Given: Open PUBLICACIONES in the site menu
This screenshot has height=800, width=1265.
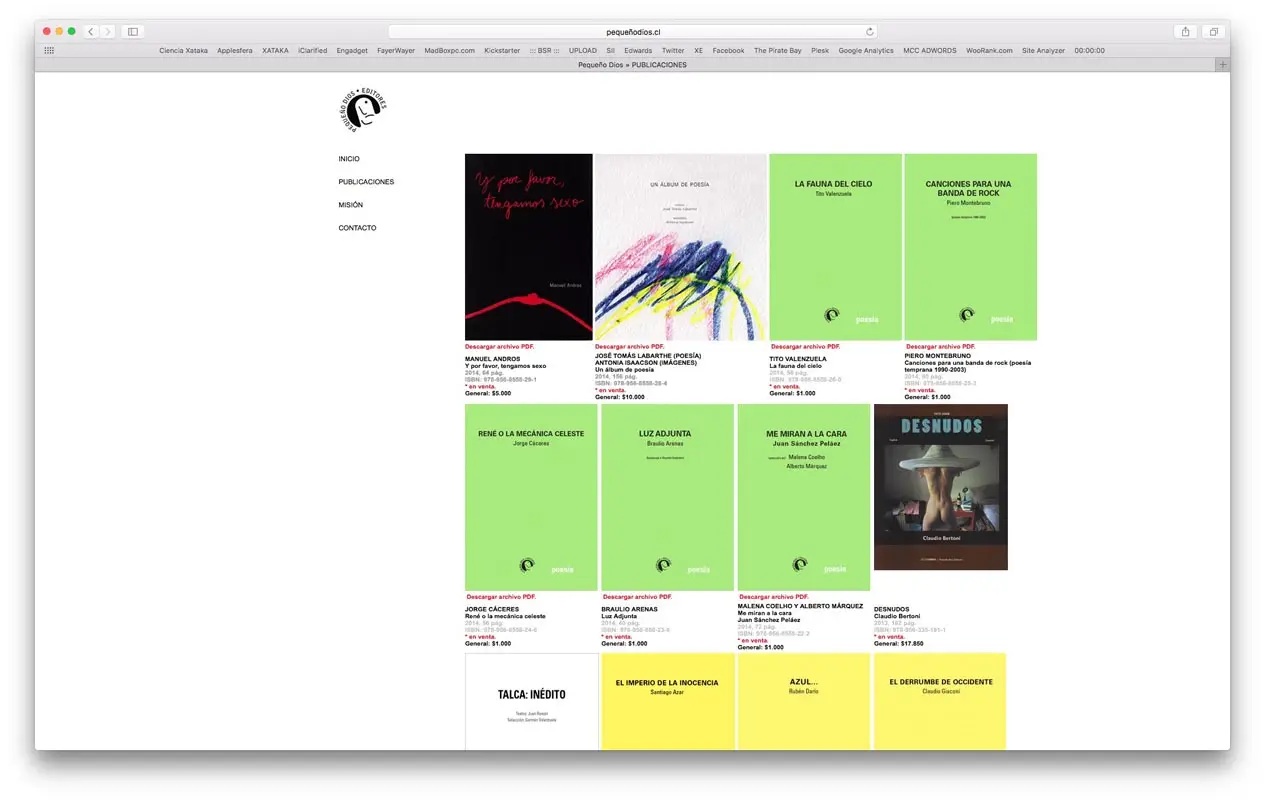Looking at the screenshot, I should [x=366, y=182].
